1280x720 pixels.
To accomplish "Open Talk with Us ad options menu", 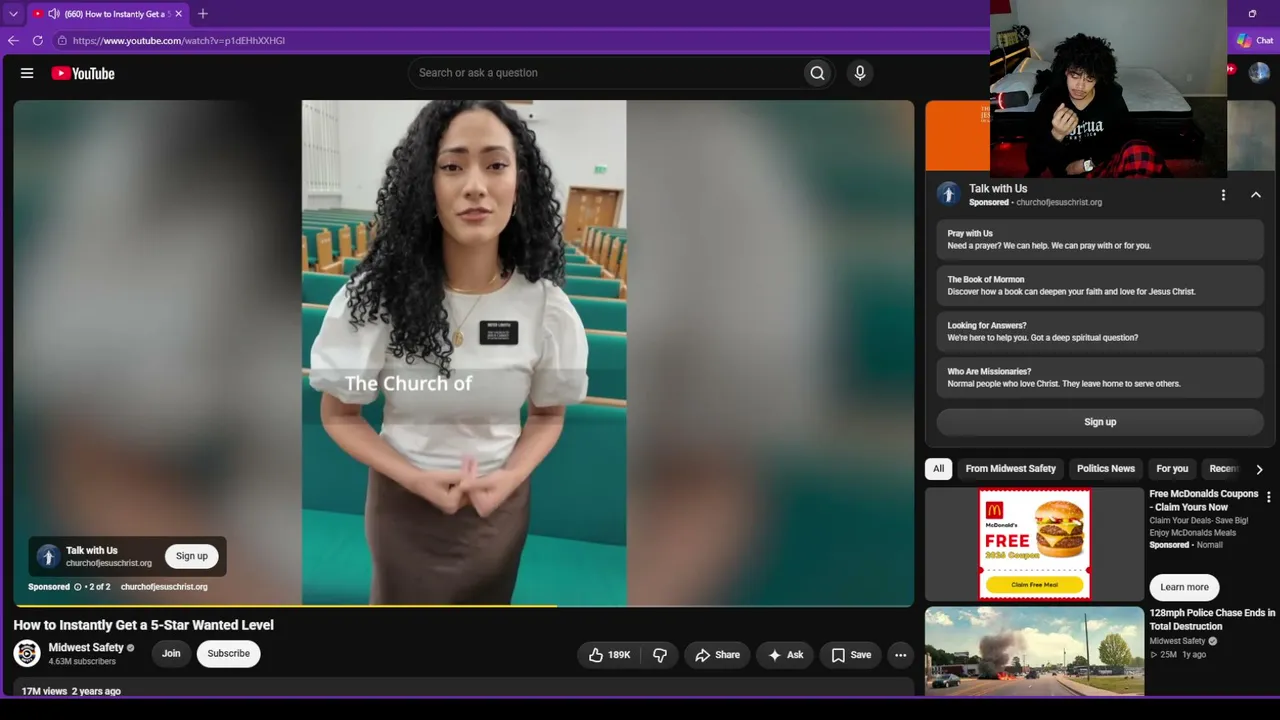I will coord(1223,195).
